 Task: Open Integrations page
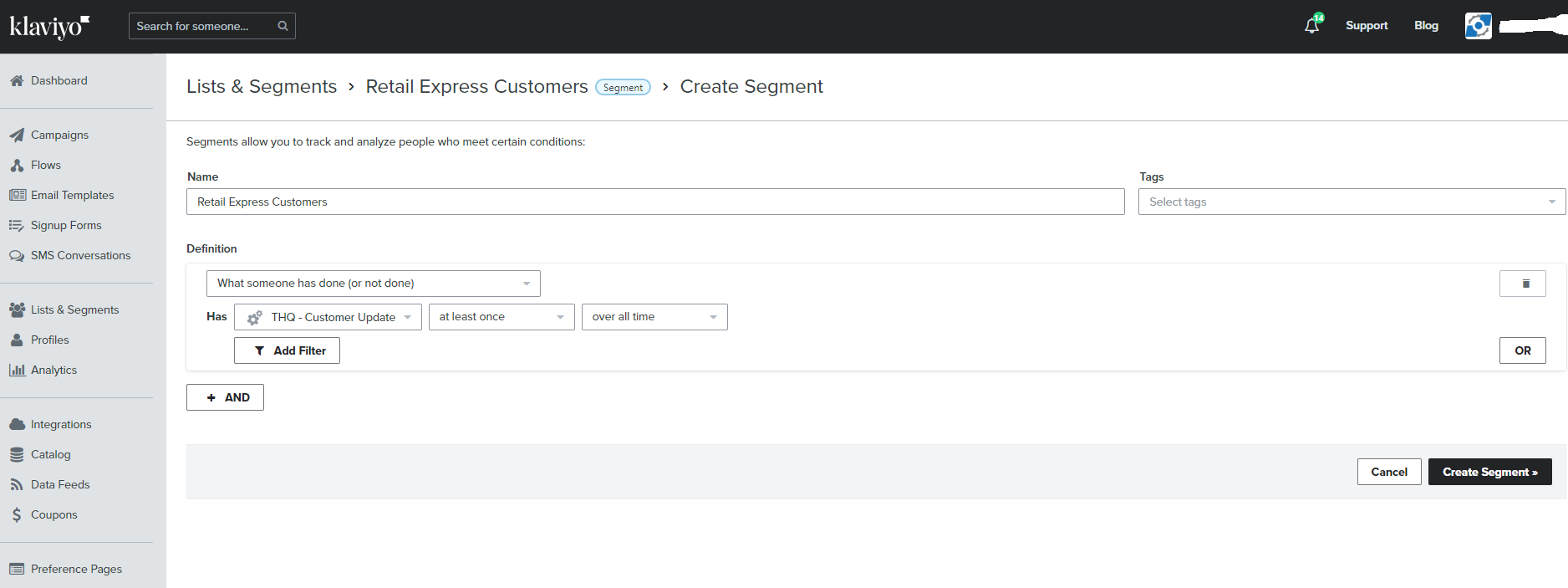pyautogui.click(x=61, y=424)
